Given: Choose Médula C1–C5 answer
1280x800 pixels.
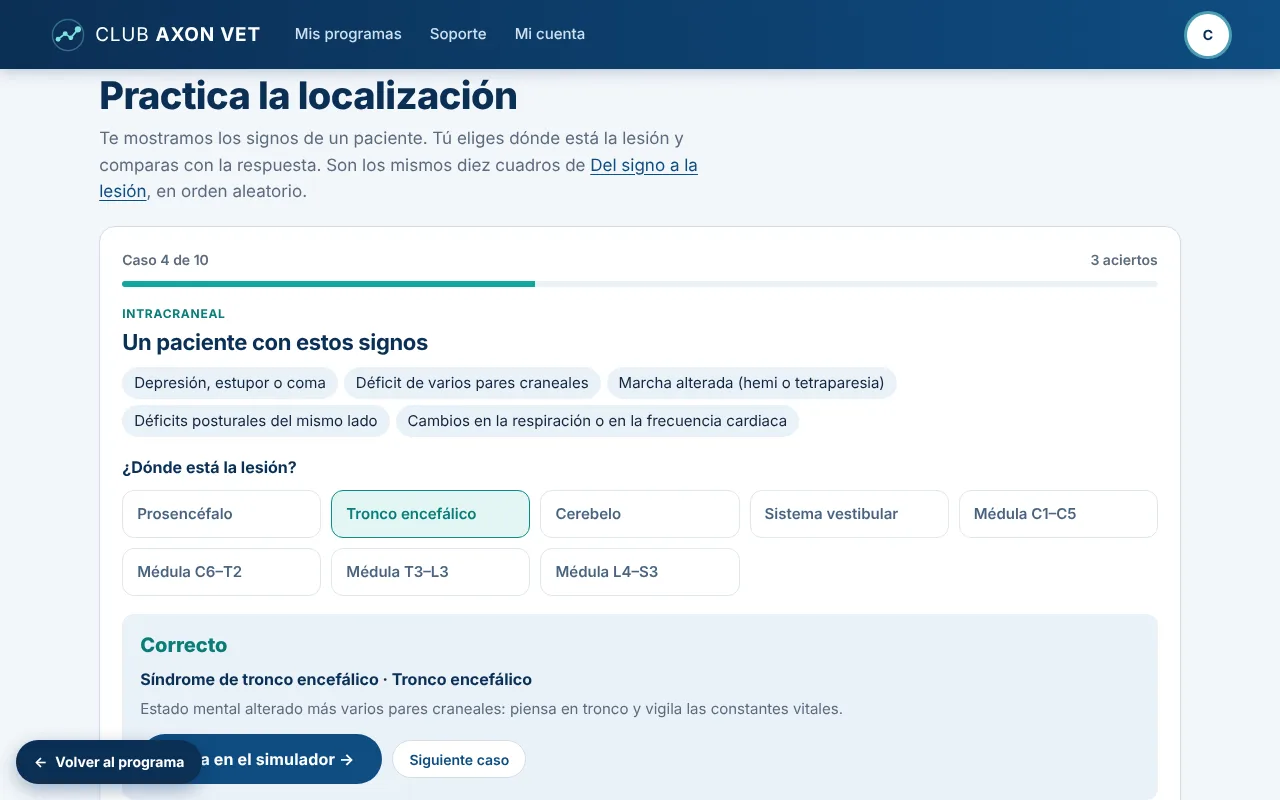Looking at the screenshot, I should click(x=1058, y=514).
